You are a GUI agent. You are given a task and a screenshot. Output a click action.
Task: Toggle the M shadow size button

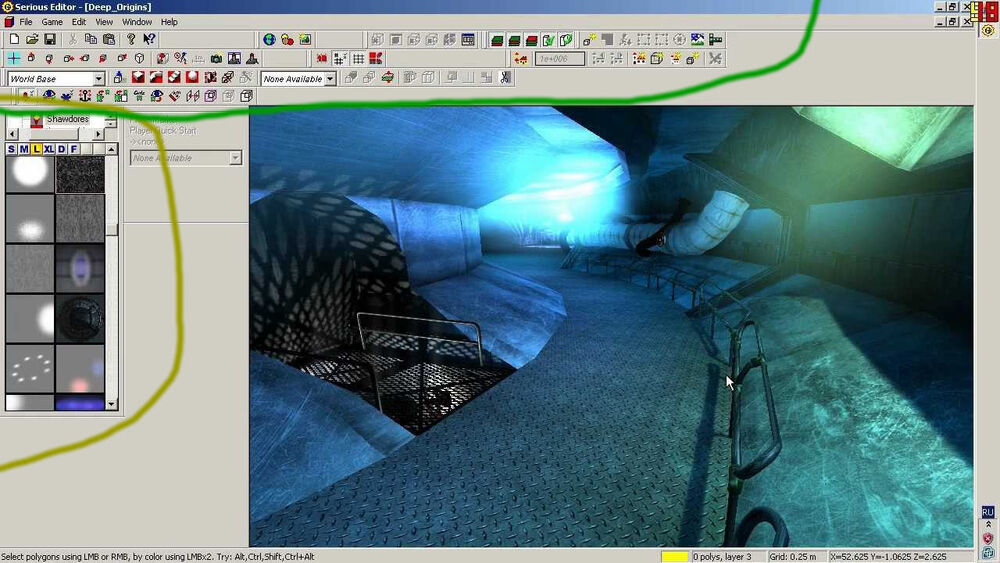point(24,149)
